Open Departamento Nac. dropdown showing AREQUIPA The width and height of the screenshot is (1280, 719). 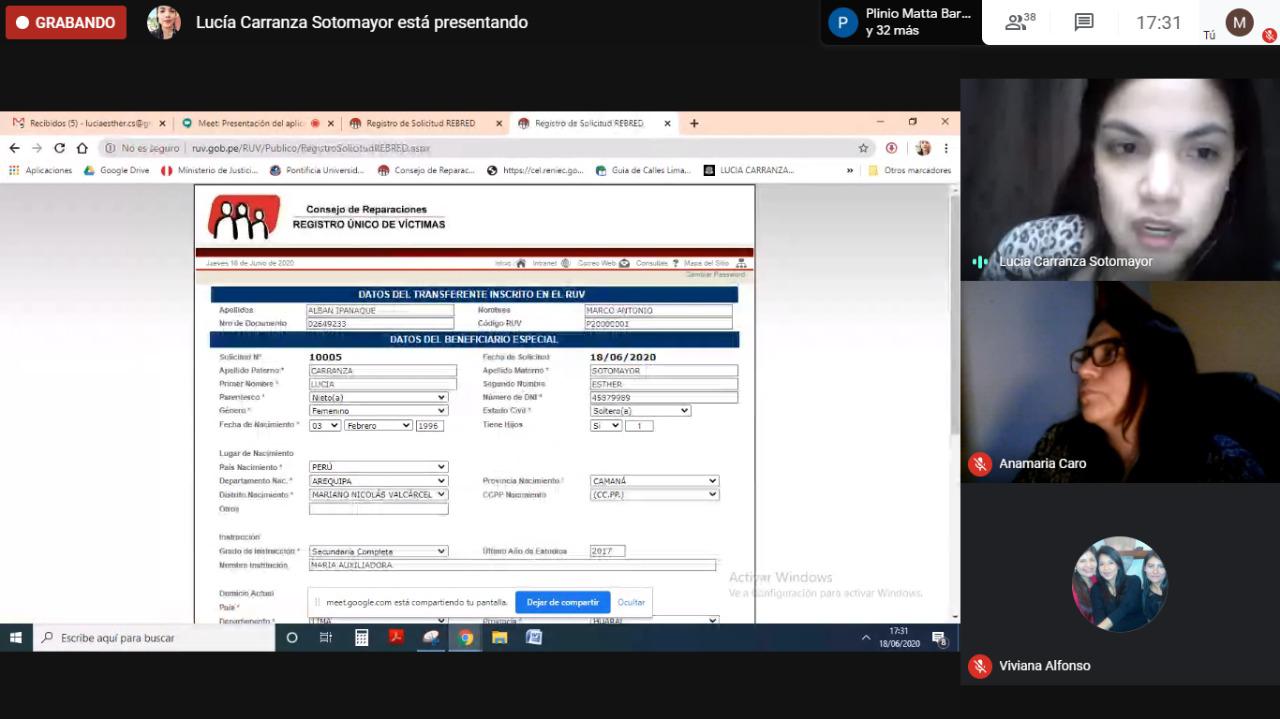click(x=378, y=481)
